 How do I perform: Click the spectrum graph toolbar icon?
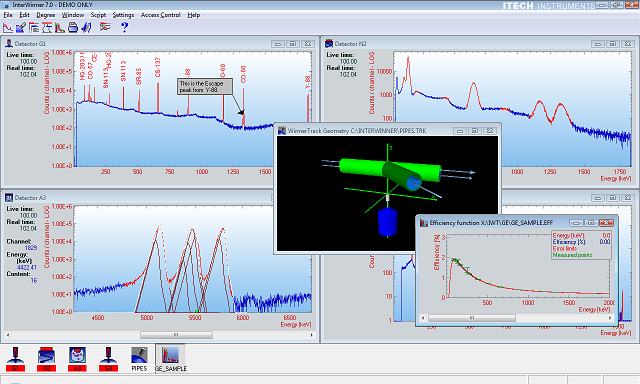coord(8,28)
